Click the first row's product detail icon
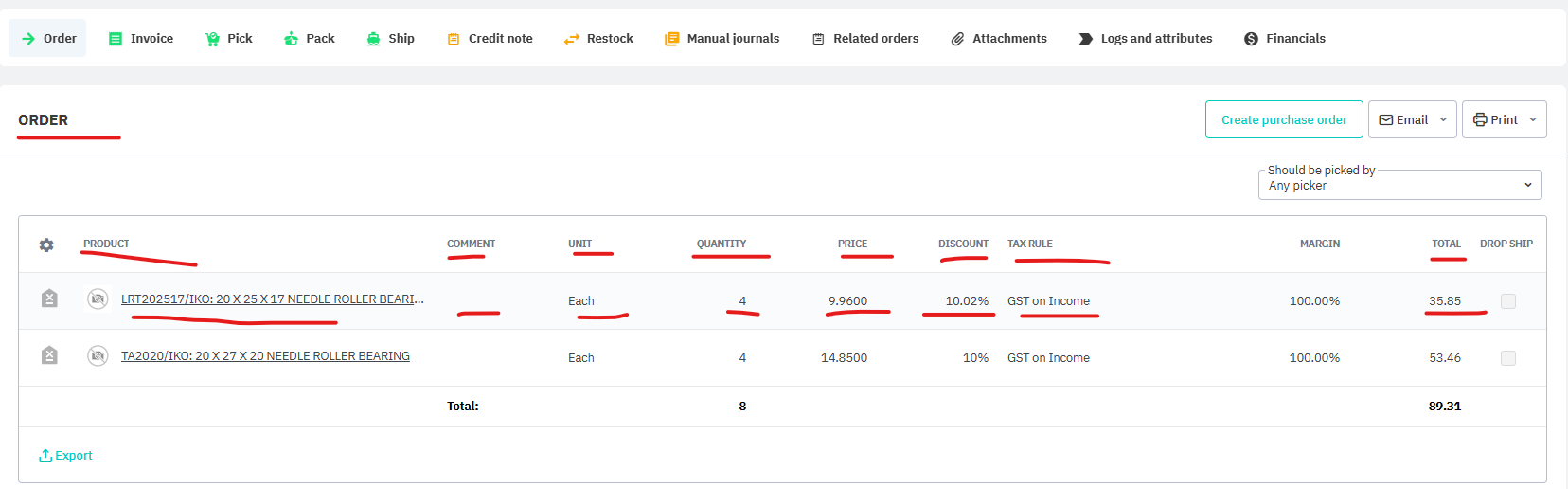The image size is (1568, 489). click(x=49, y=299)
